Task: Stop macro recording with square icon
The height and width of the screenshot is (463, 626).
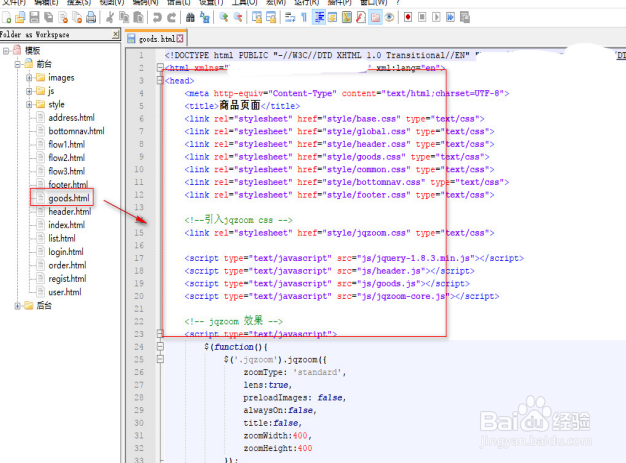Action: point(422,18)
